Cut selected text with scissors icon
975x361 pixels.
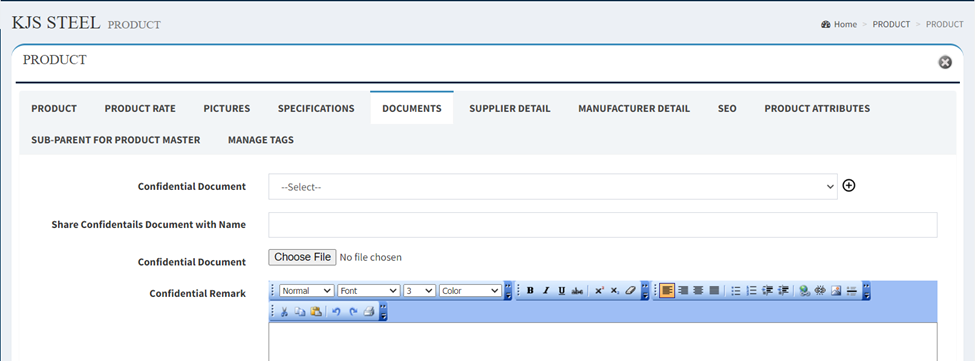pos(284,311)
